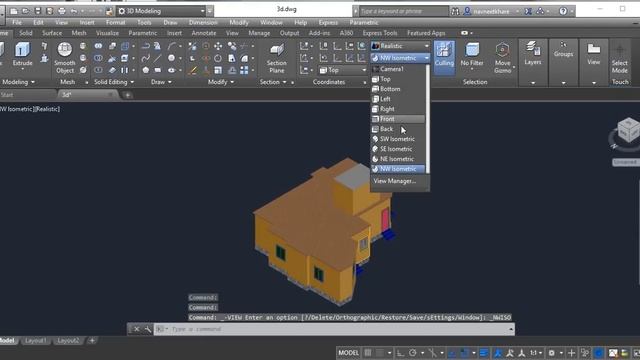
Task: Click the Realistic visual style viewport label
Action: [x=47, y=109]
